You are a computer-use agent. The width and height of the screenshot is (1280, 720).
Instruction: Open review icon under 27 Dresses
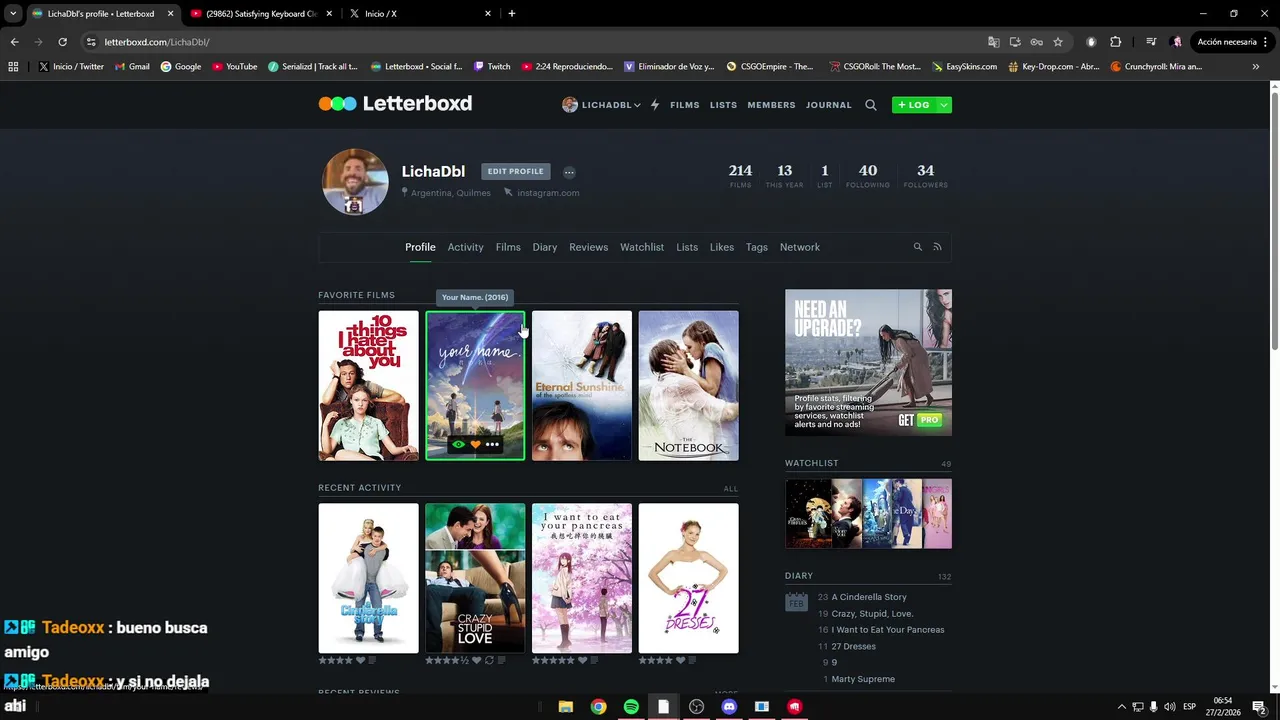pyautogui.click(x=693, y=660)
